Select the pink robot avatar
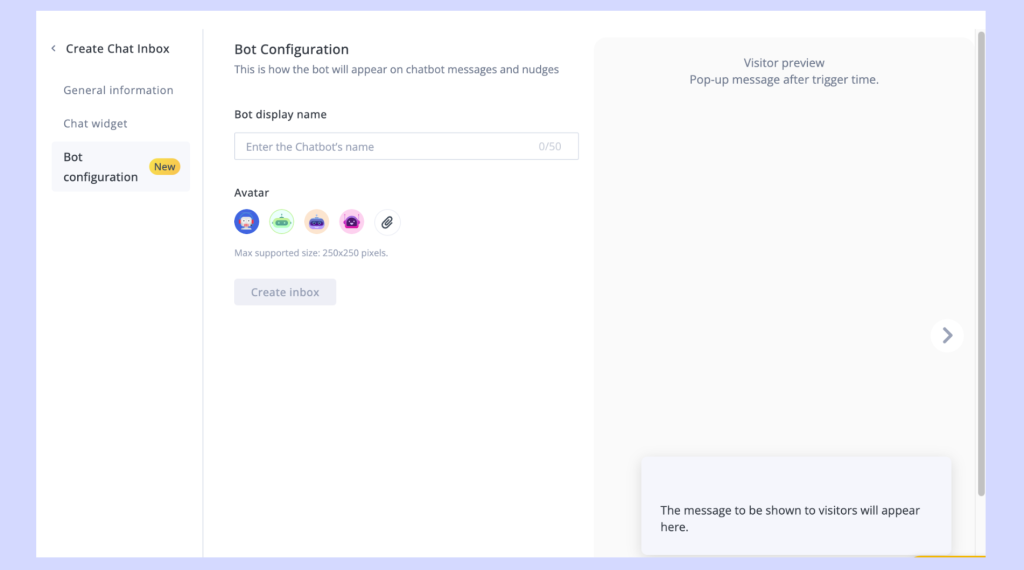 [x=352, y=222]
